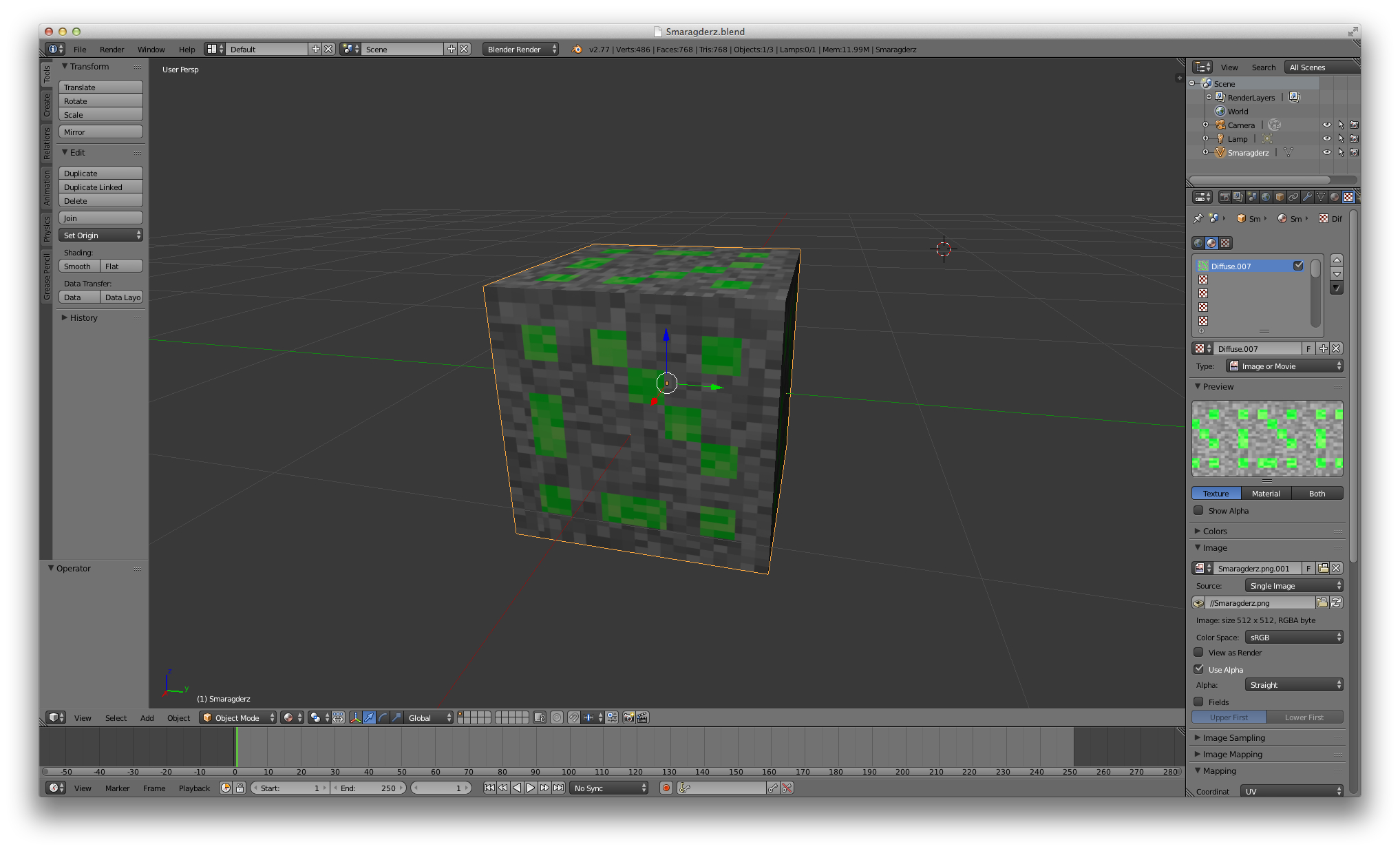Open the Object Constraints wrench icon

point(1307,198)
